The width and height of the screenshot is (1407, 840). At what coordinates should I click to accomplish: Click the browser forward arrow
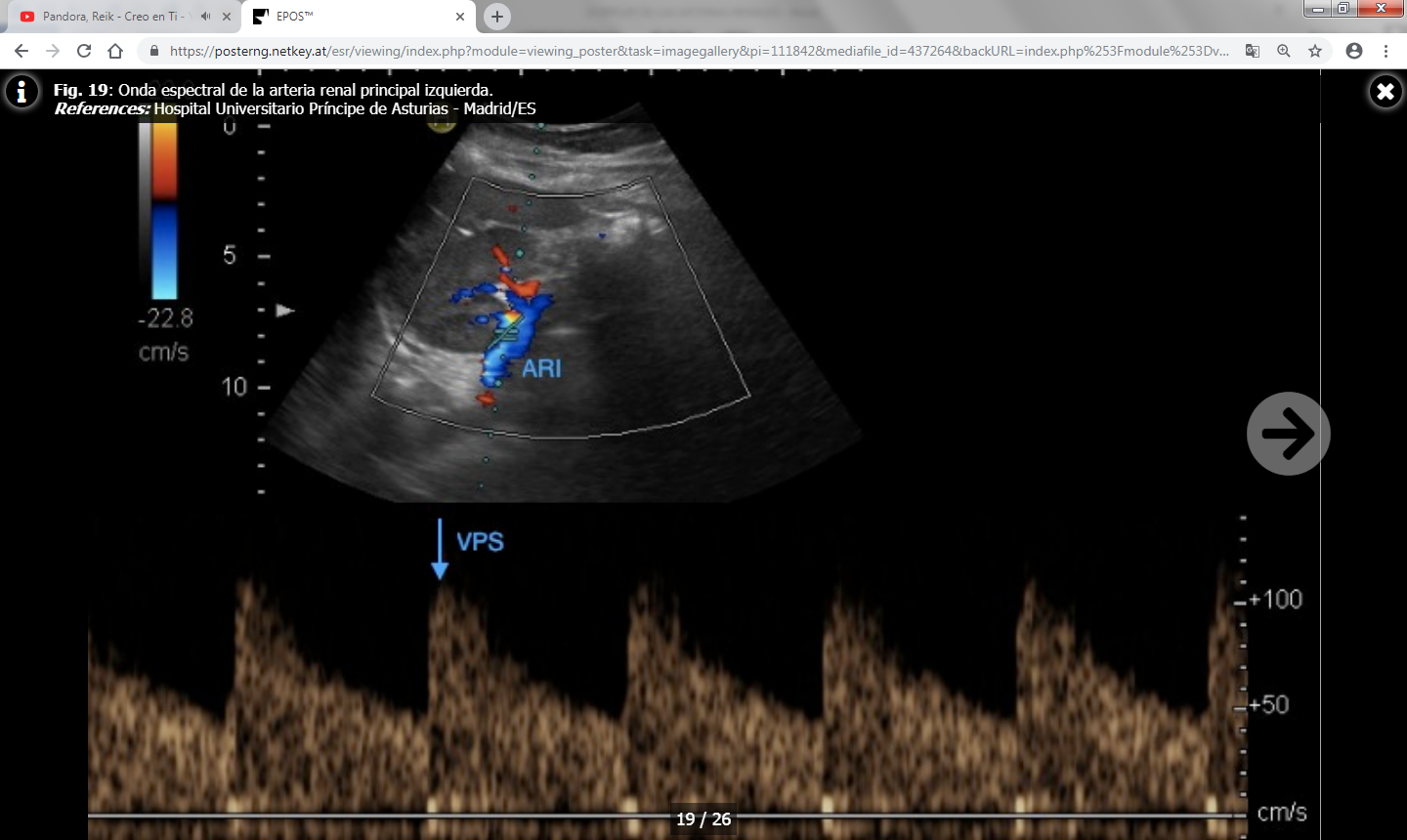53,51
